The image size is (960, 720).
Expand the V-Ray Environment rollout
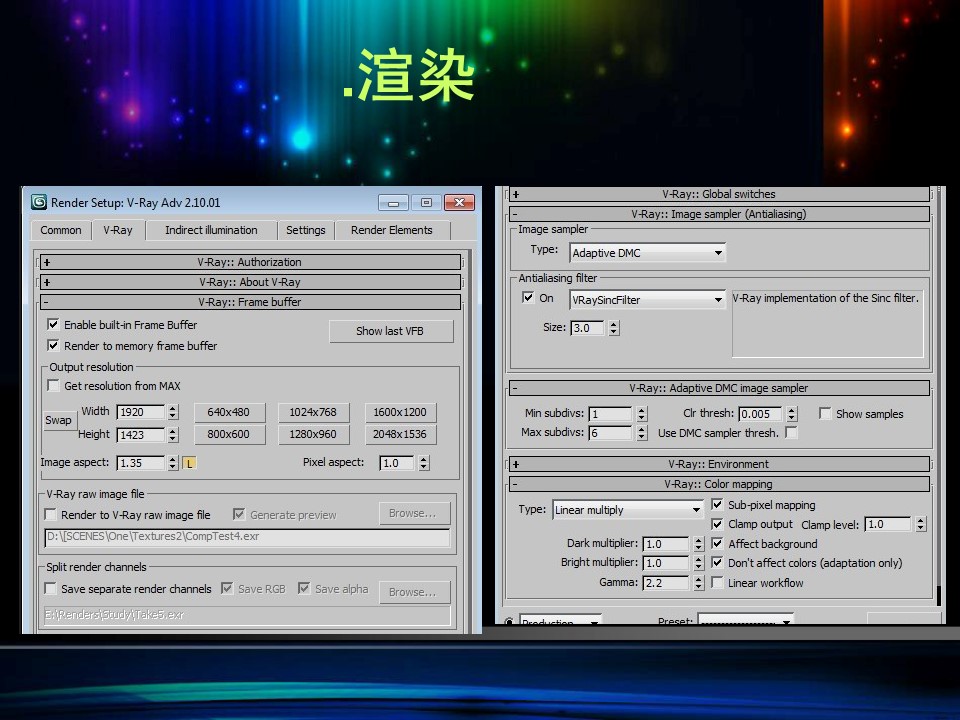[x=719, y=464]
